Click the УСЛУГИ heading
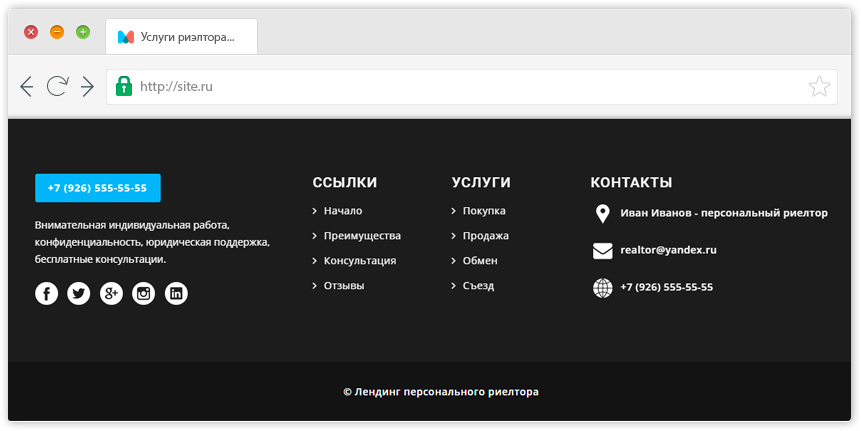The height and width of the screenshot is (431, 861). [x=481, y=182]
